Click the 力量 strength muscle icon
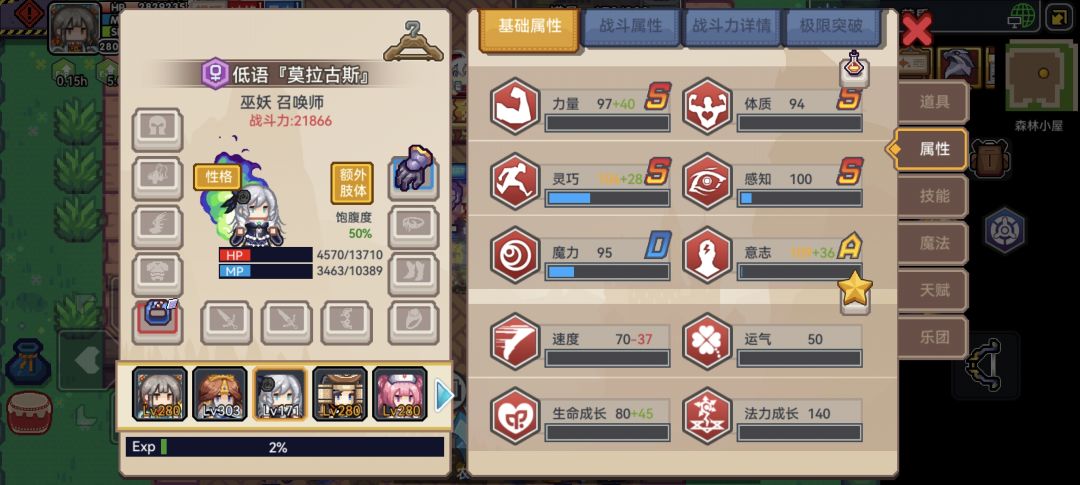This screenshot has width=1080, height=485. tap(515, 107)
